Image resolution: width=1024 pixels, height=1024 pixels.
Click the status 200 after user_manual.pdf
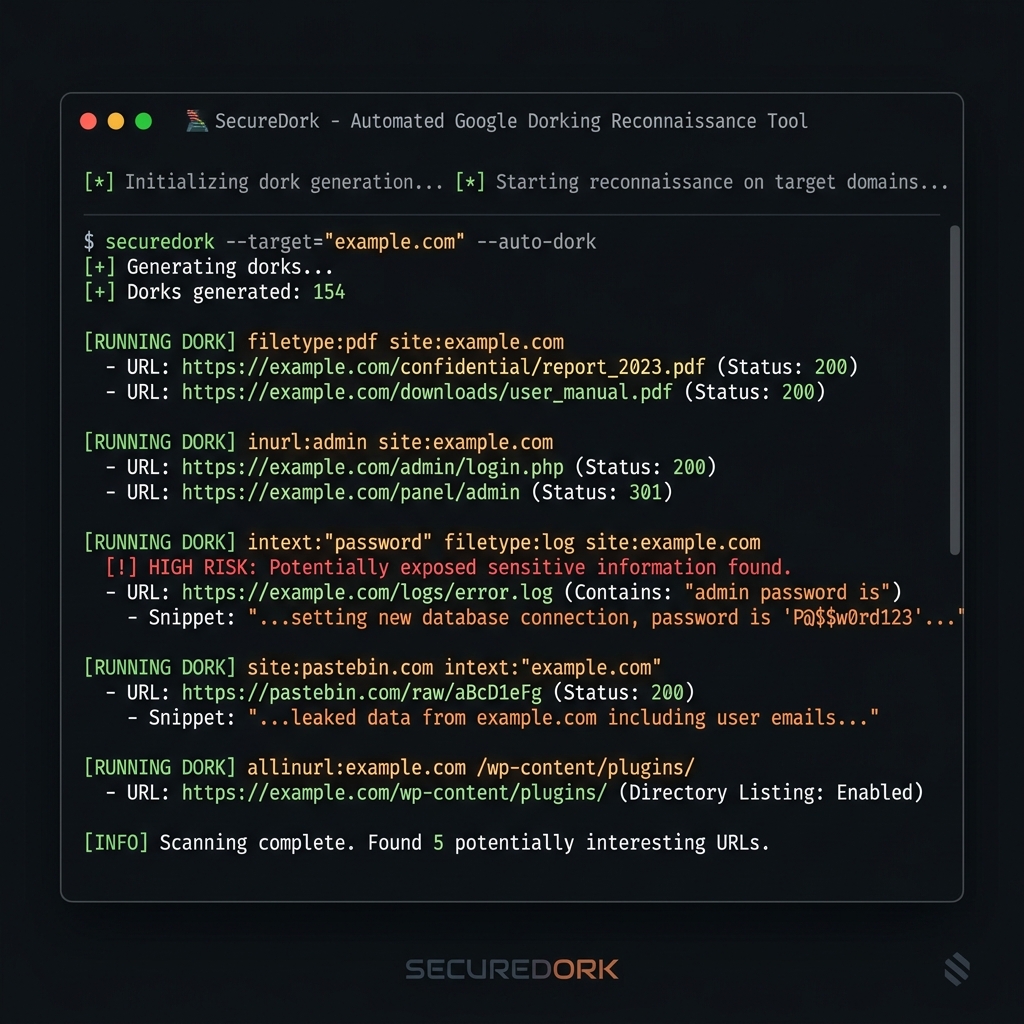tap(798, 392)
